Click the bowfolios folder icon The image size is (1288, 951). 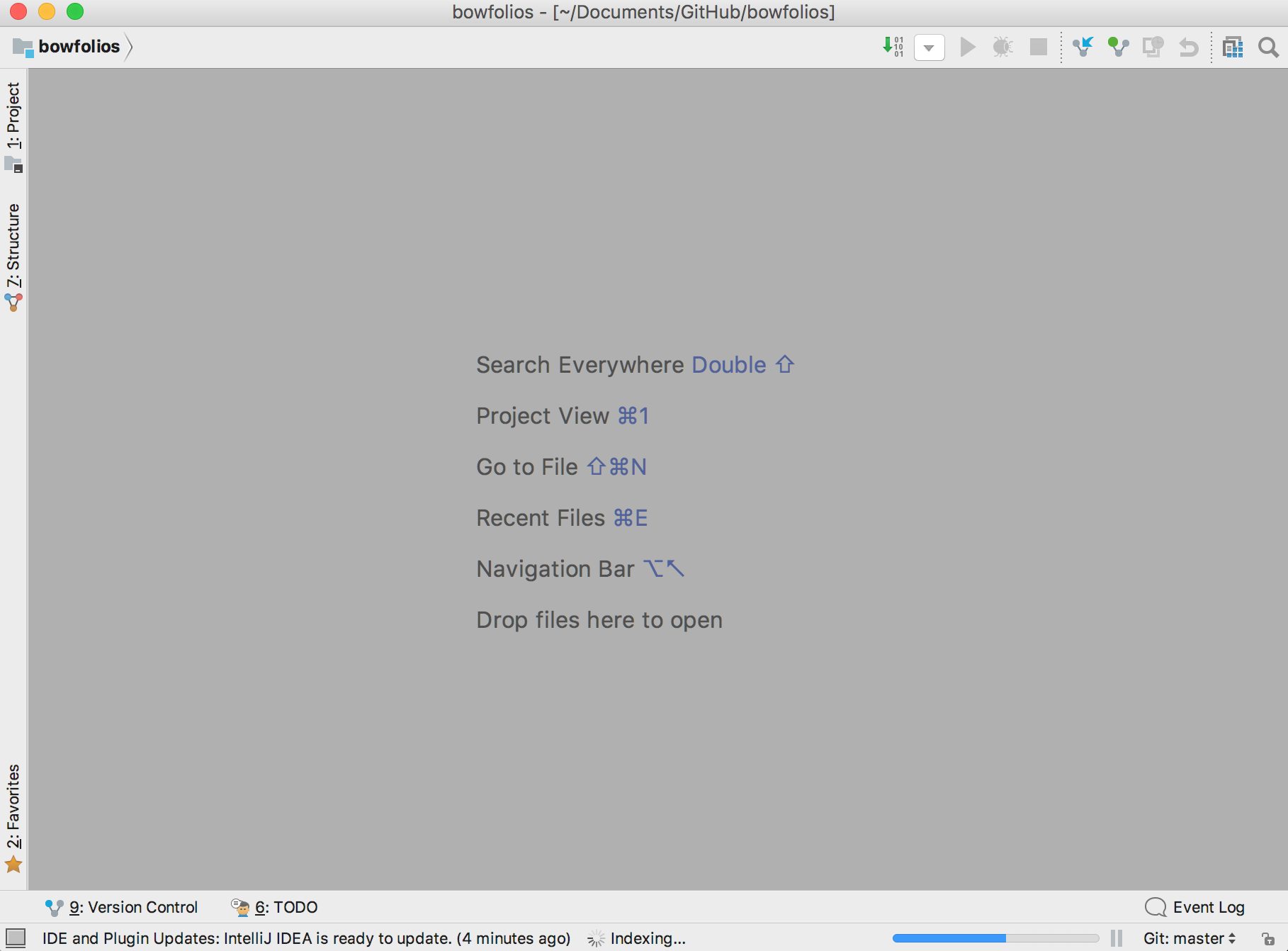[x=23, y=47]
